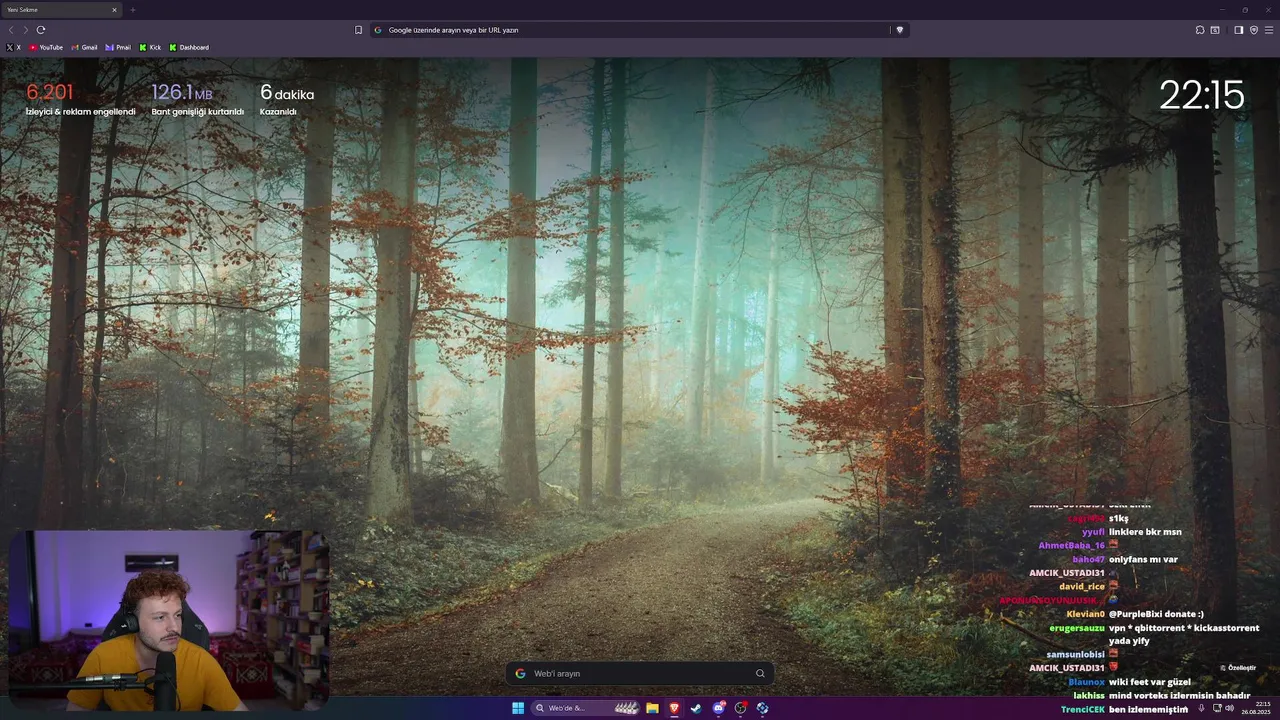Open File Explorer from the taskbar
The width and height of the screenshot is (1280, 720).
[652, 708]
